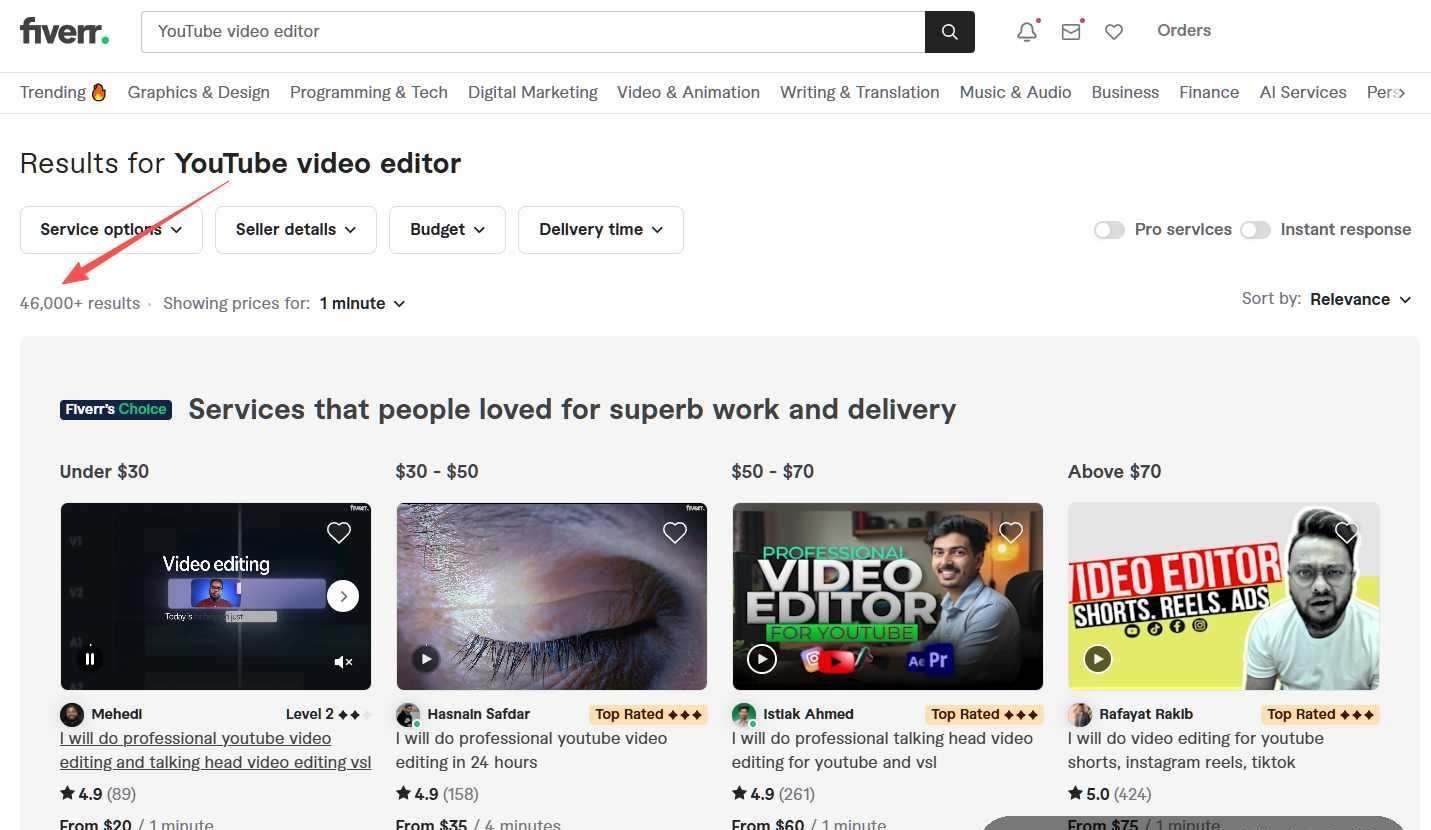The width and height of the screenshot is (1431, 830).
Task: Open the AI Services category
Action: [1303, 92]
